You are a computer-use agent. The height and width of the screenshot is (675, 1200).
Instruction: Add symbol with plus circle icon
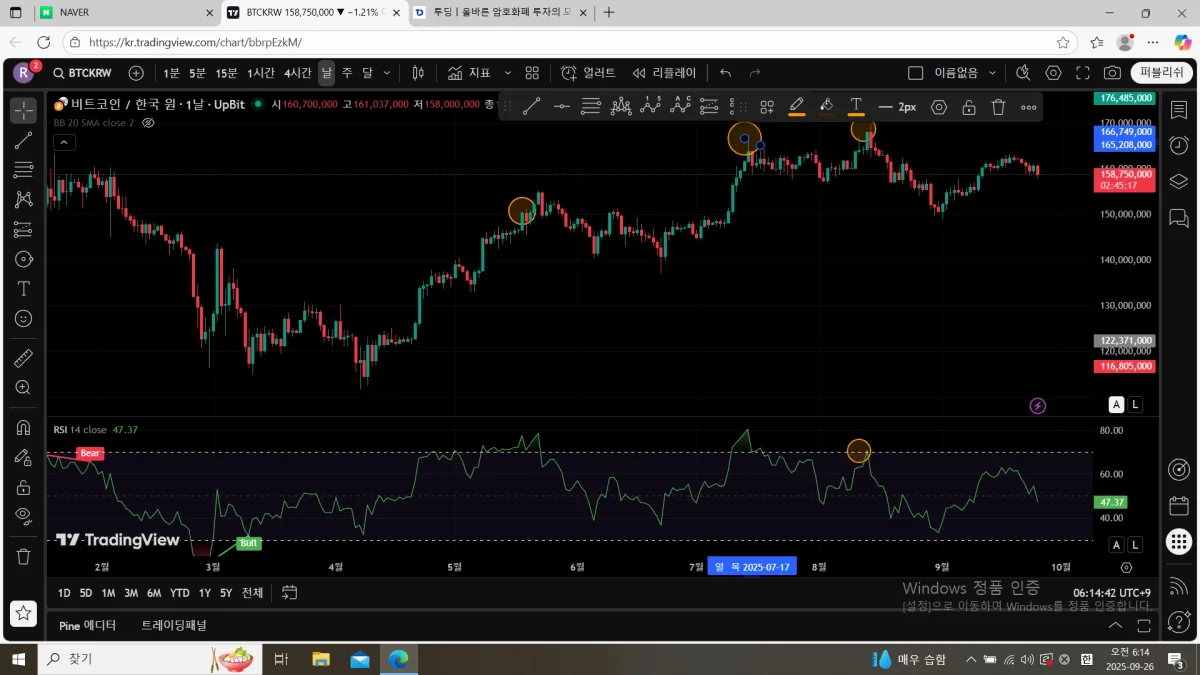(136, 73)
